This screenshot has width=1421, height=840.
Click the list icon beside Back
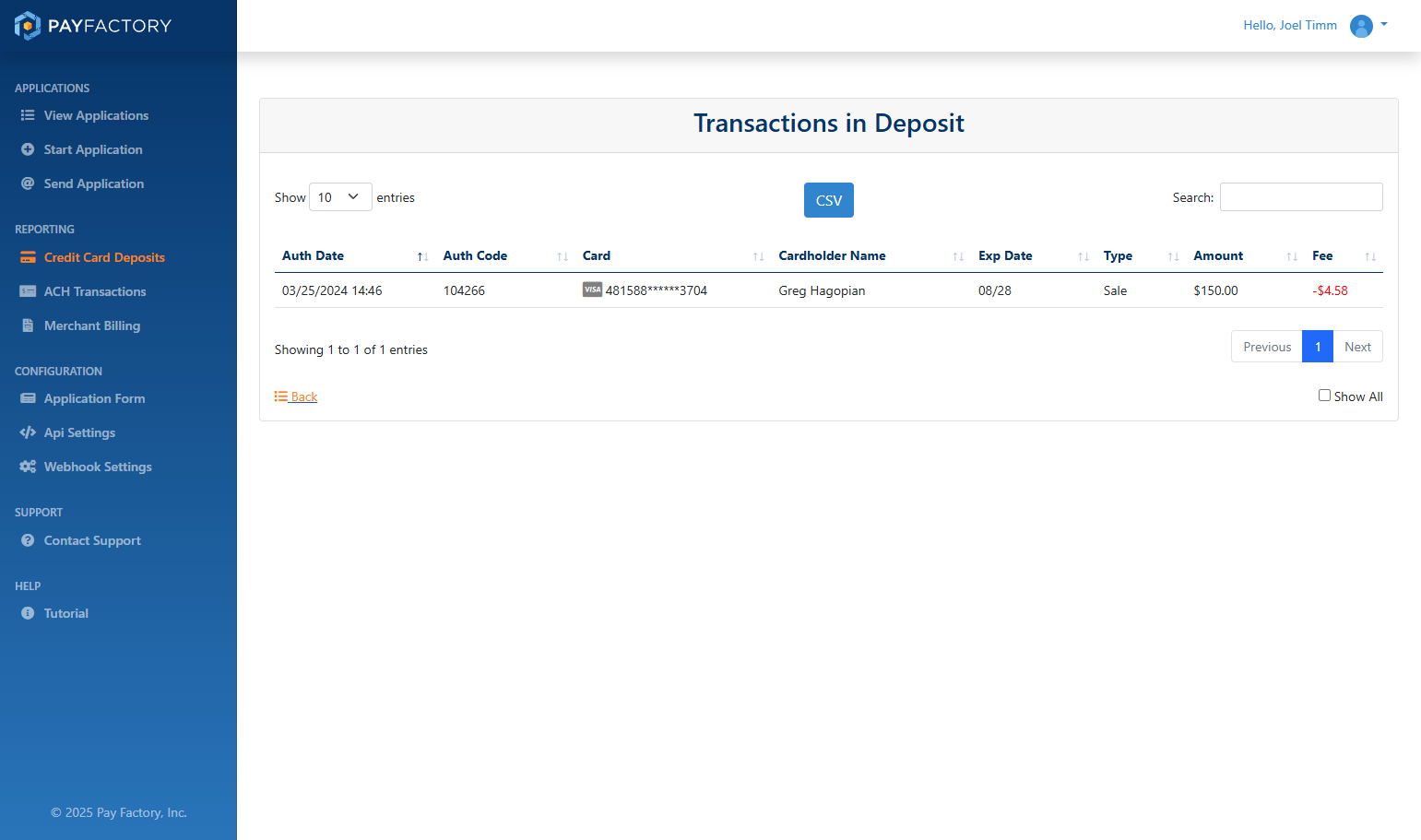281,396
